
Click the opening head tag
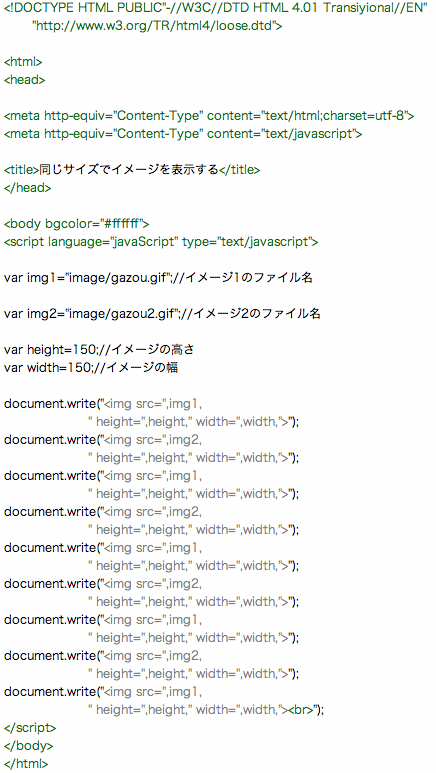(25, 80)
